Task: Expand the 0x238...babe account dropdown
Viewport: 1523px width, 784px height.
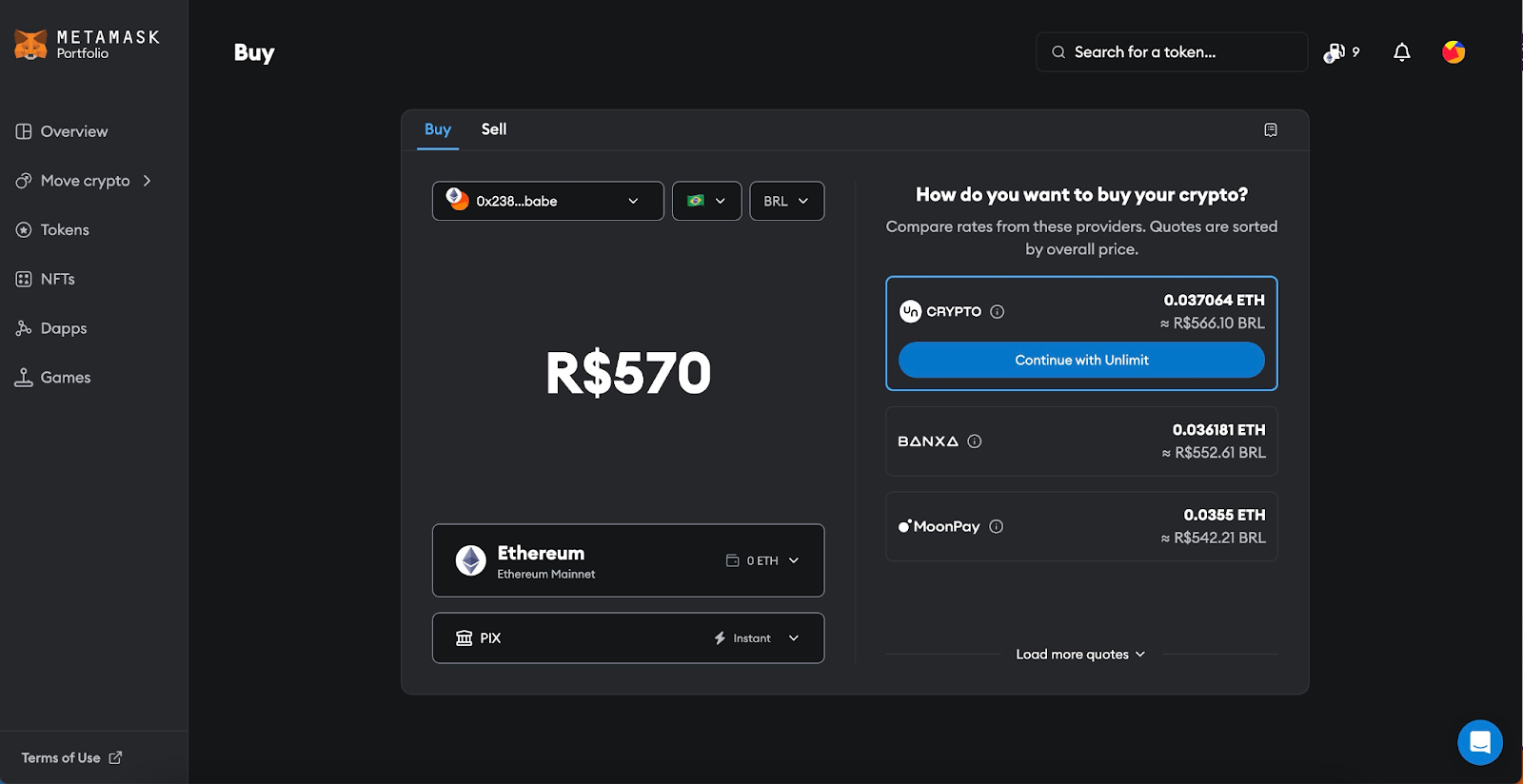Action: coord(547,201)
